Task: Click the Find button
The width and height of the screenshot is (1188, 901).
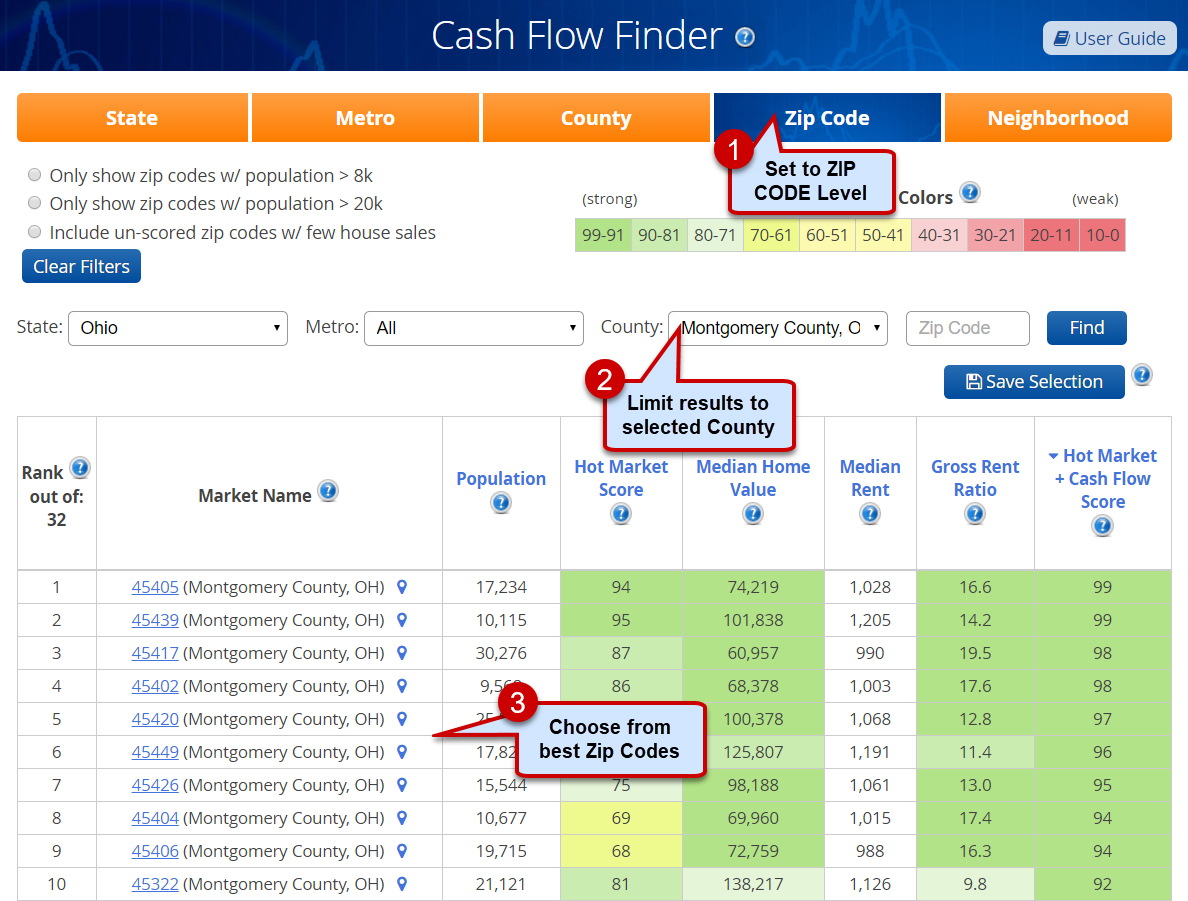Action: 1086,327
